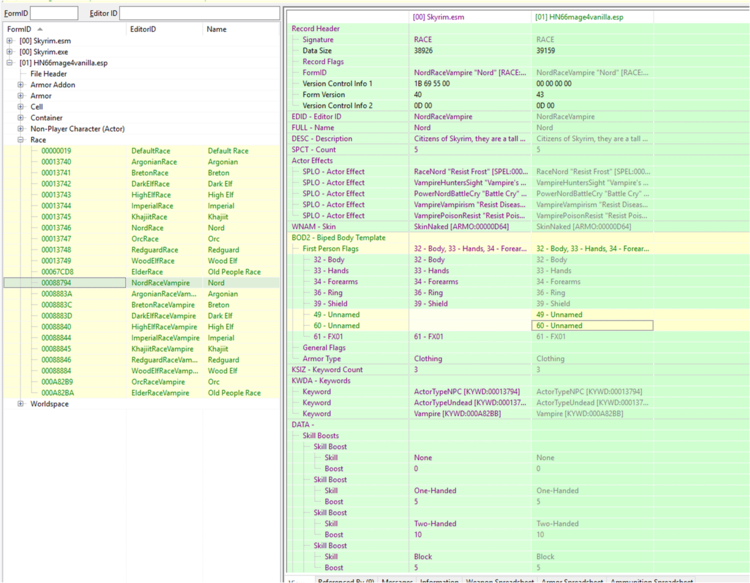Click the General Flags row label

point(324,348)
